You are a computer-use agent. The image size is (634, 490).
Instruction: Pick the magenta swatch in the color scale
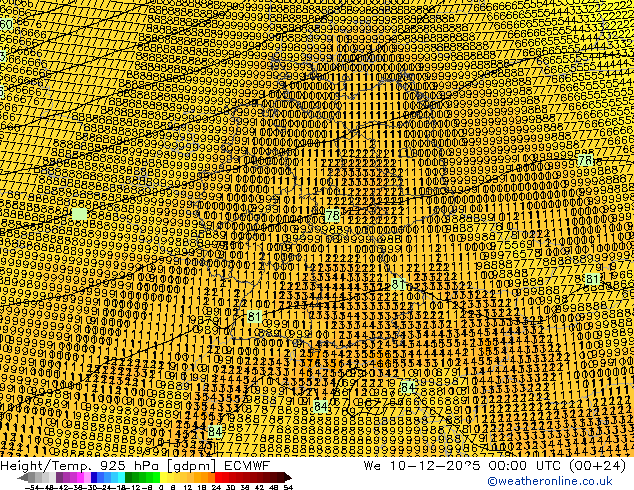[x=62, y=478]
